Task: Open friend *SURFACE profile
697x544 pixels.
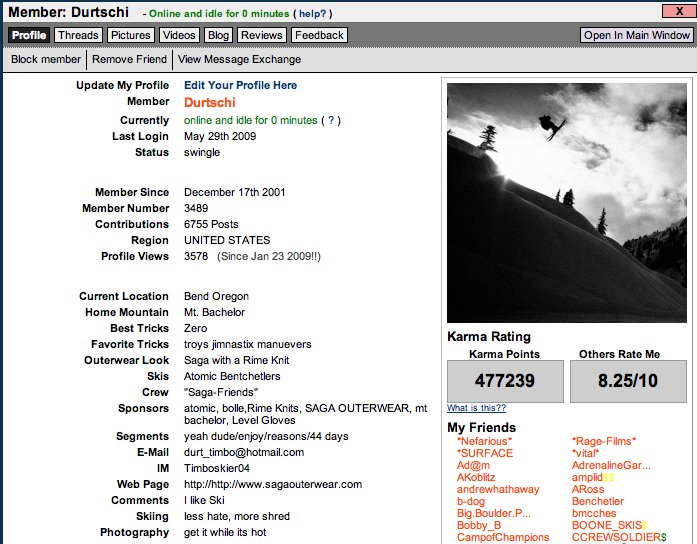Action: pyautogui.click(x=485, y=453)
